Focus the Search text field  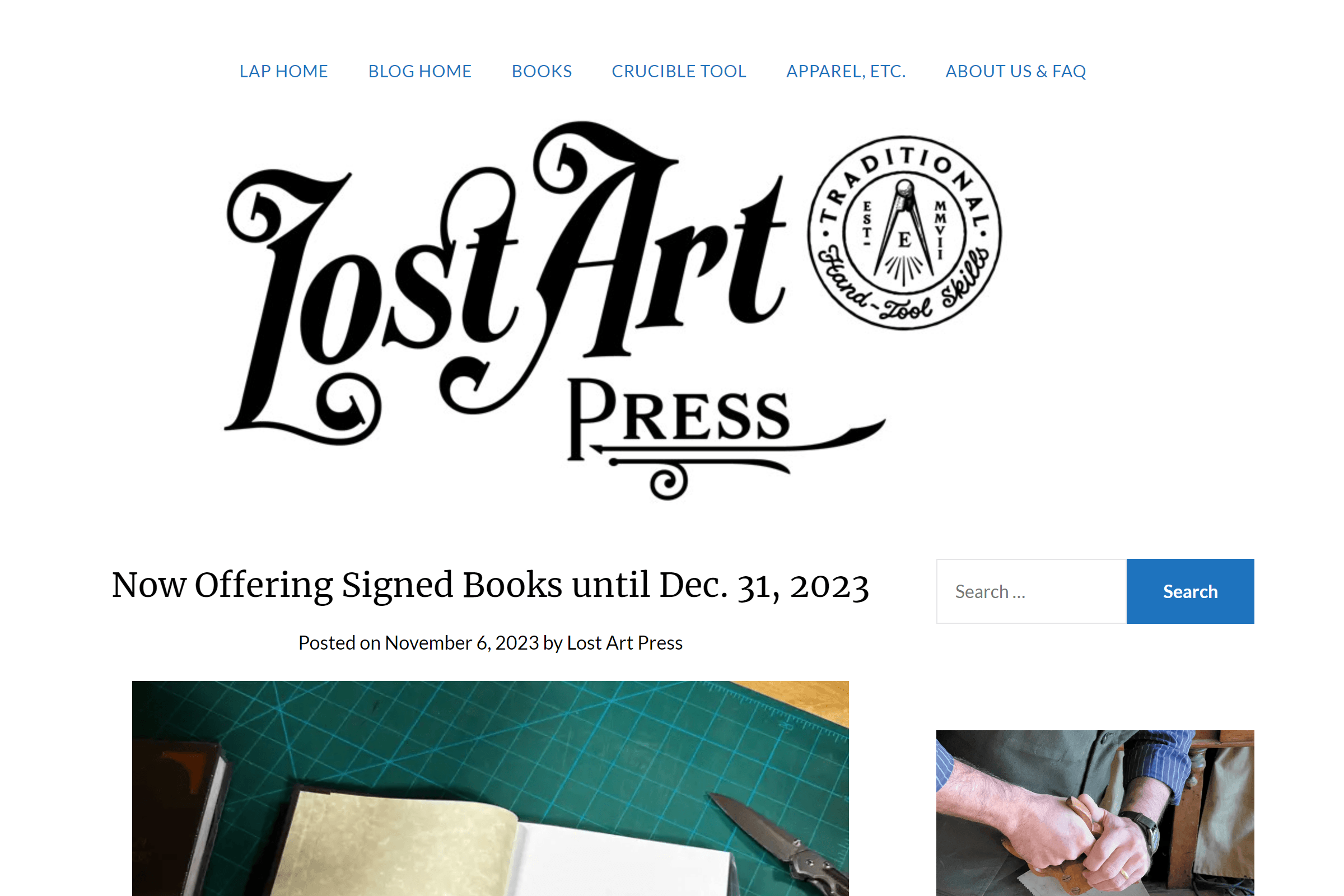click(1032, 591)
